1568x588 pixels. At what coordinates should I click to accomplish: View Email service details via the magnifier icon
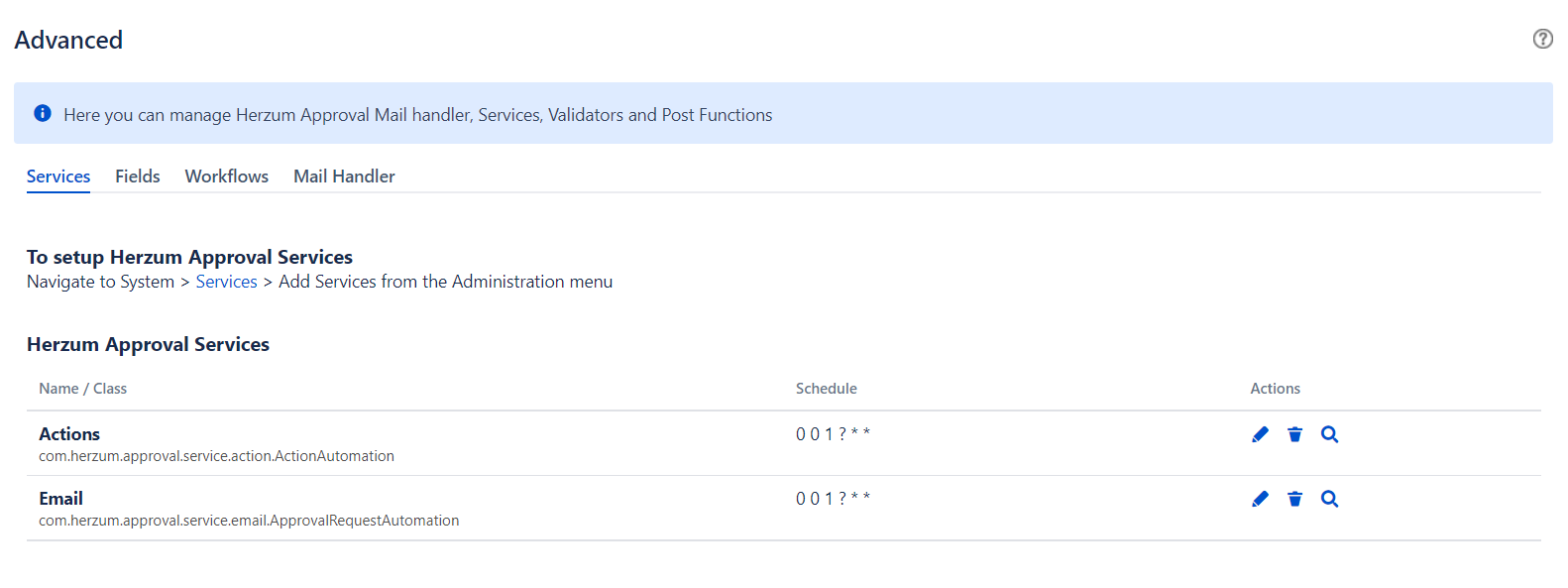click(x=1329, y=499)
